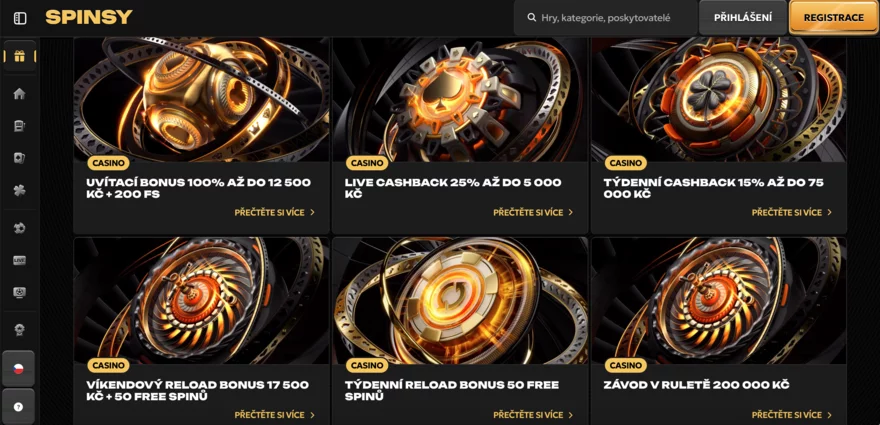Expand Přečtěte si více for Týdenní Cashback
The image size is (880, 425).
click(792, 212)
